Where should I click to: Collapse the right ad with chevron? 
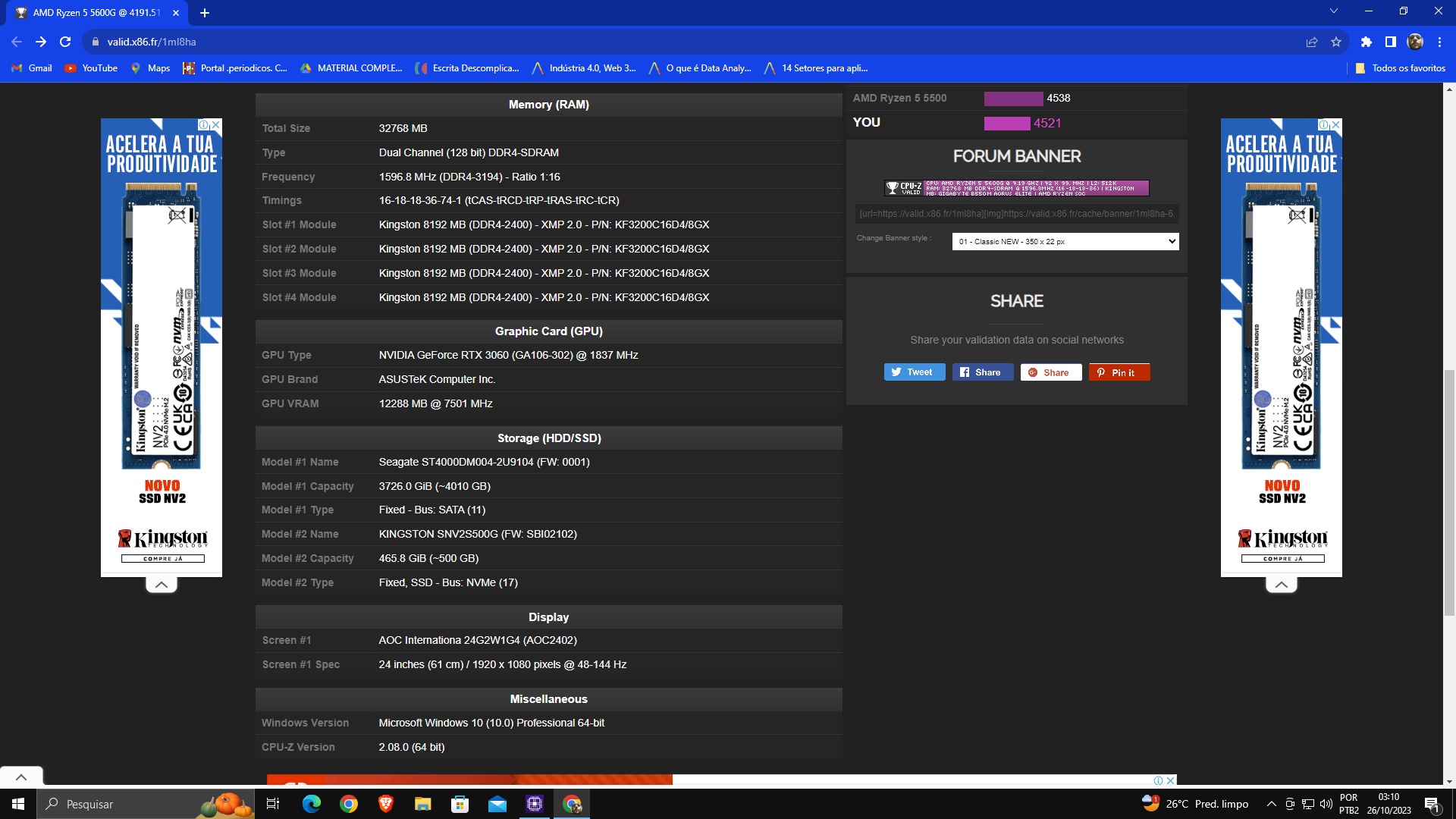(1282, 585)
